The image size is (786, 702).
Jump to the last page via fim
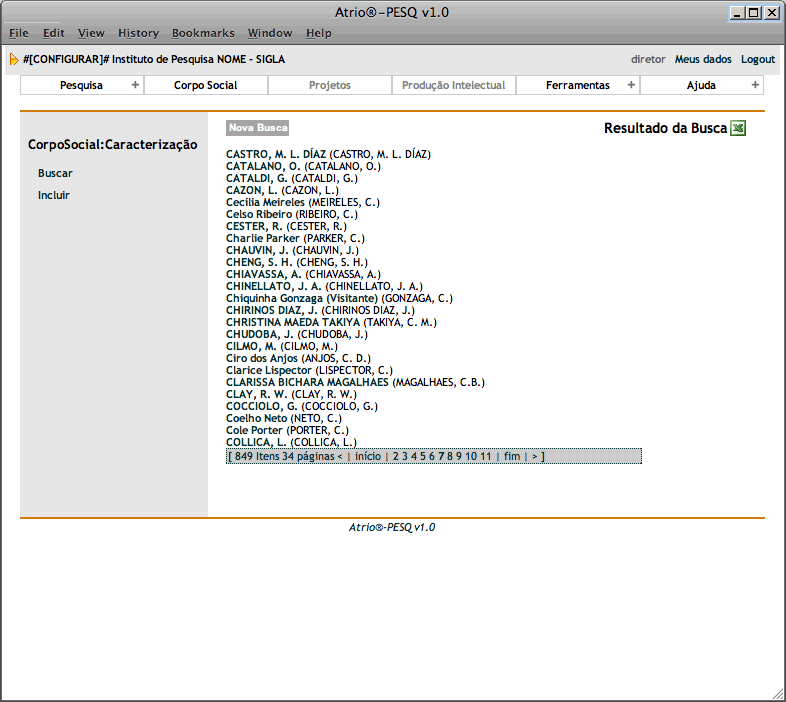click(512, 456)
